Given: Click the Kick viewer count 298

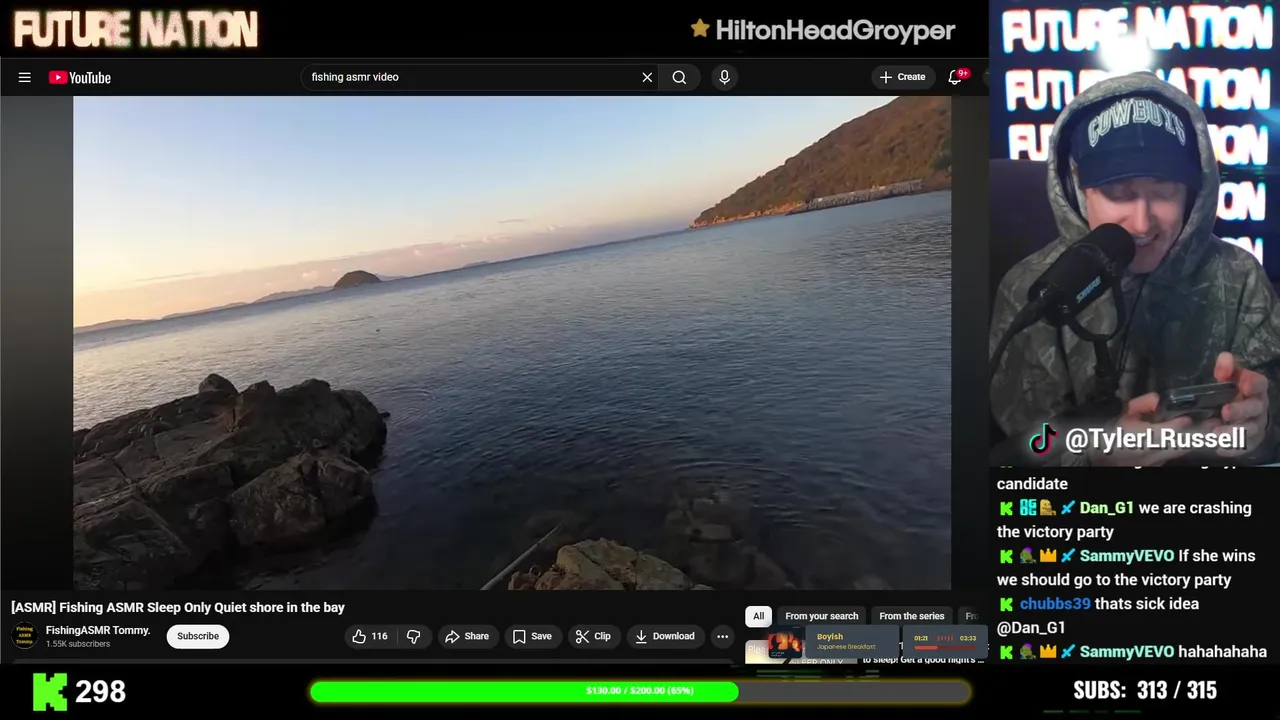Looking at the screenshot, I should click(x=80, y=691).
